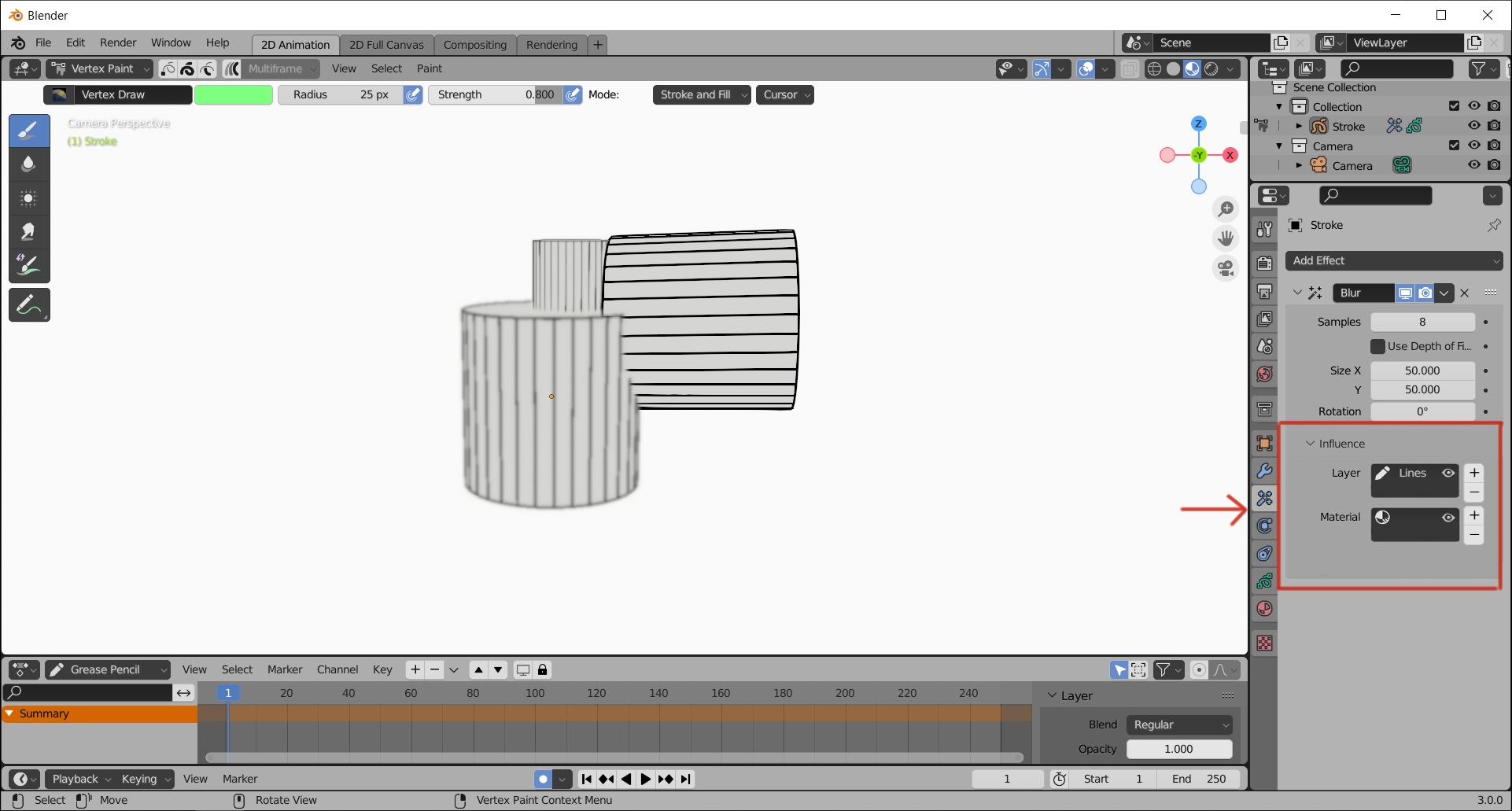Image resolution: width=1512 pixels, height=811 pixels.
Task: Open the Tool properties tab
Action: pos(1264,229)
